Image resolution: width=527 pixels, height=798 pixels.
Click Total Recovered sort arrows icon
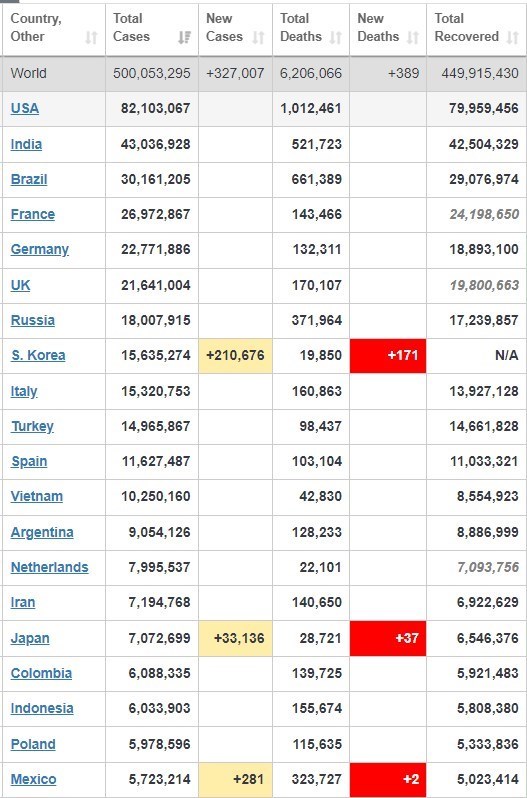click(512, 38)
